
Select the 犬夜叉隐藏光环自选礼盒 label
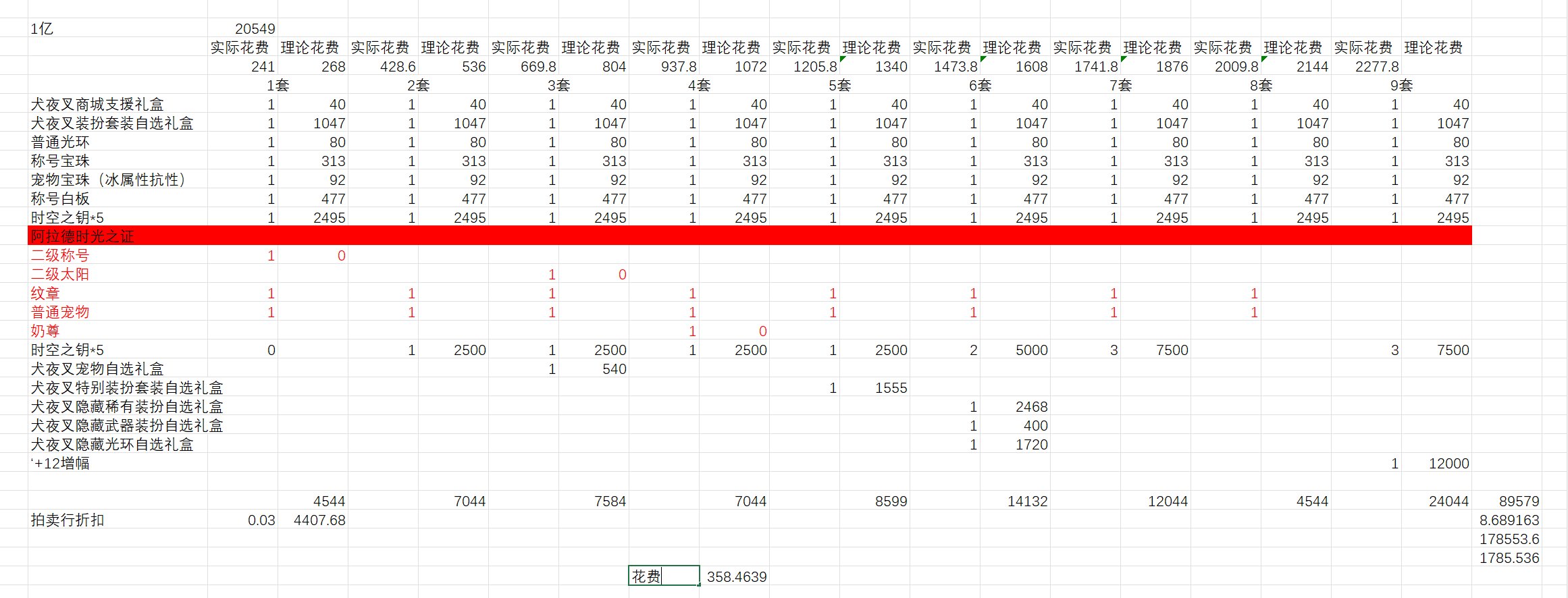117,445
